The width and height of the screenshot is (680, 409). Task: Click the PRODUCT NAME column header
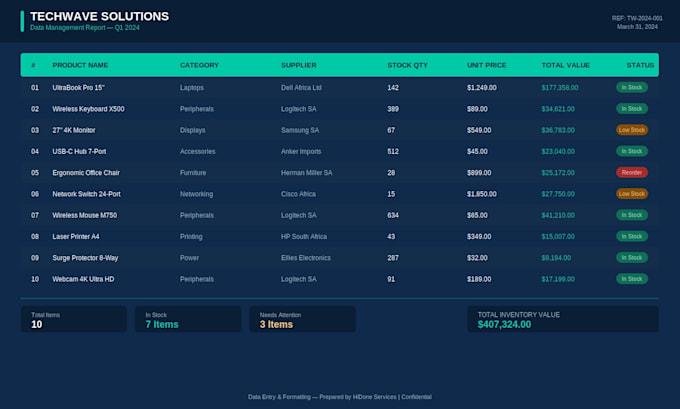(80, 65)
